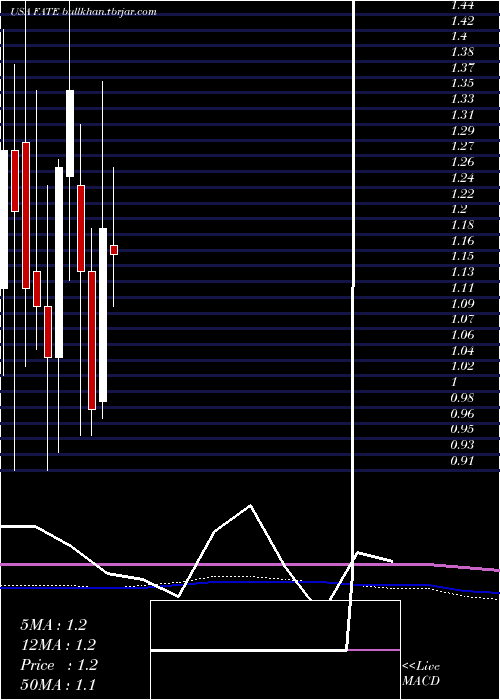This screenshot has width=500, height=700.
Task: Click the 1.18 price axis label
Action: pyautogui.click(x=462, y=225)
